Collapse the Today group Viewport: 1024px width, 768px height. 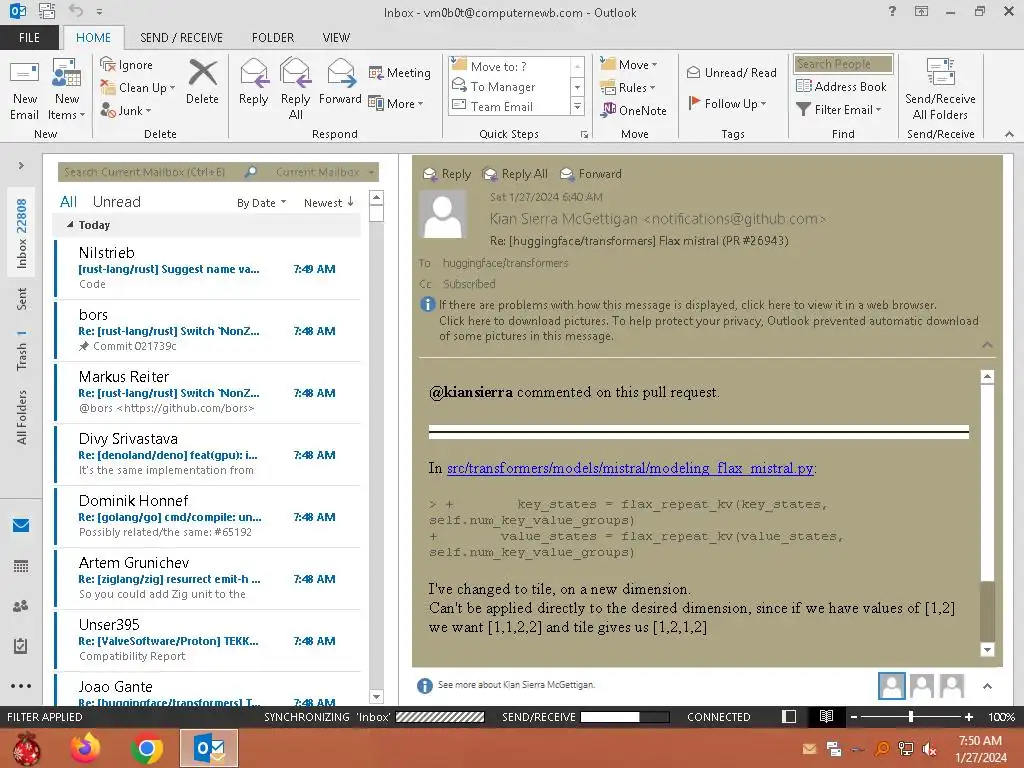[71, 225]
